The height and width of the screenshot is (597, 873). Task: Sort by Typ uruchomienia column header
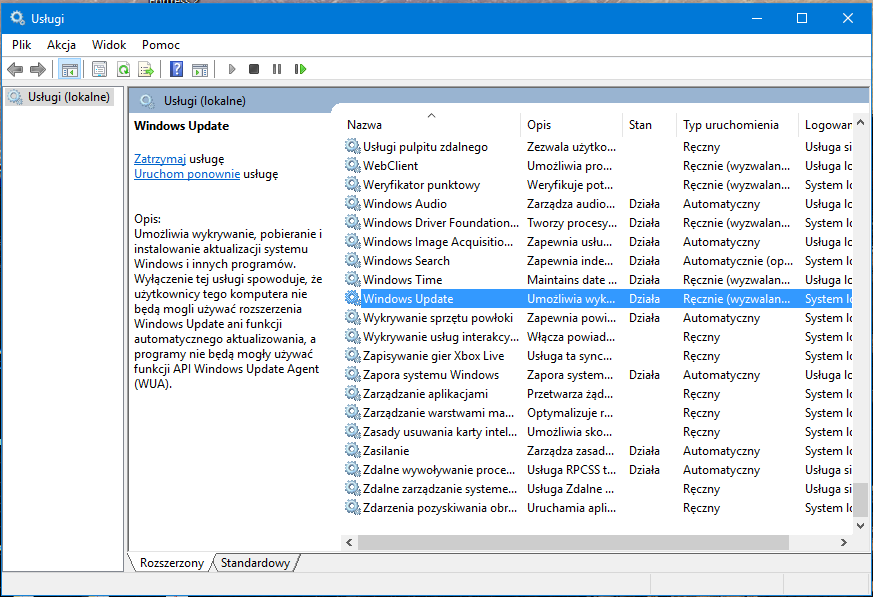737,125
